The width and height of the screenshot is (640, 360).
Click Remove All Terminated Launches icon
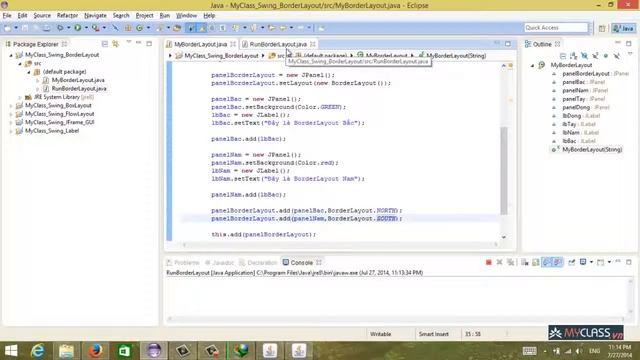point(510,262)
